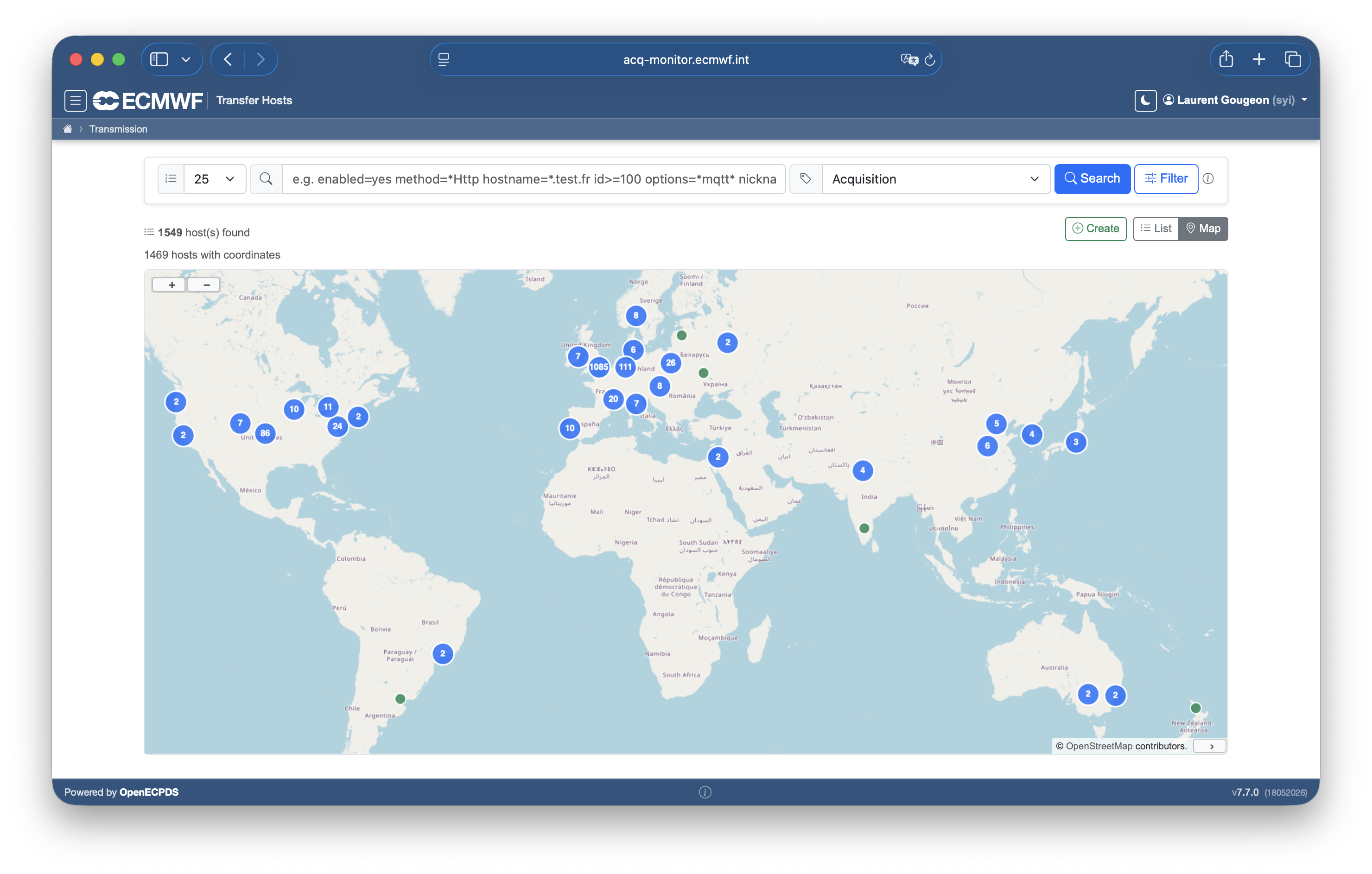1372x874 pixels.
Task: Reload the page
Action: 929,59
